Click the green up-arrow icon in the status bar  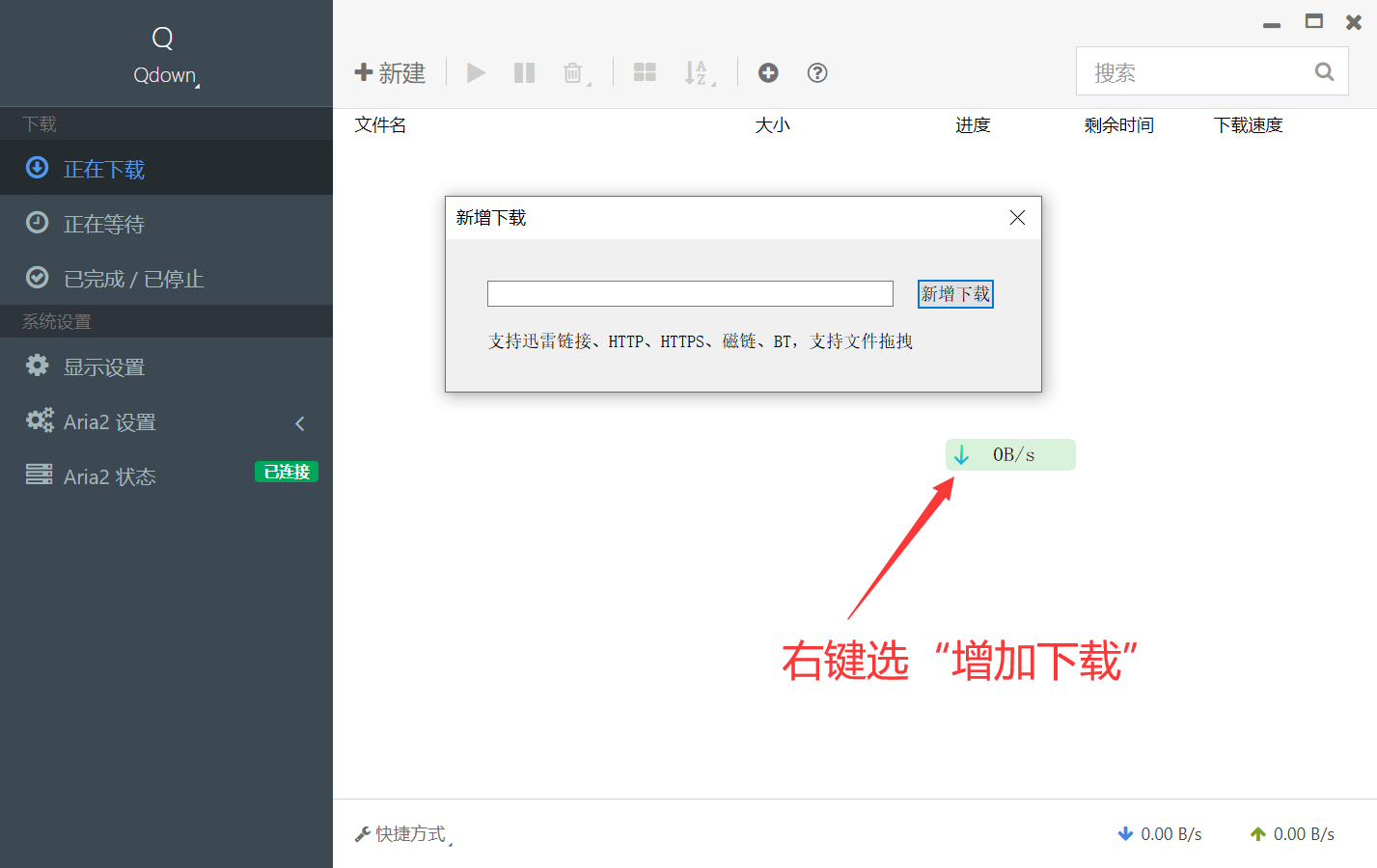click(1257, 834)
